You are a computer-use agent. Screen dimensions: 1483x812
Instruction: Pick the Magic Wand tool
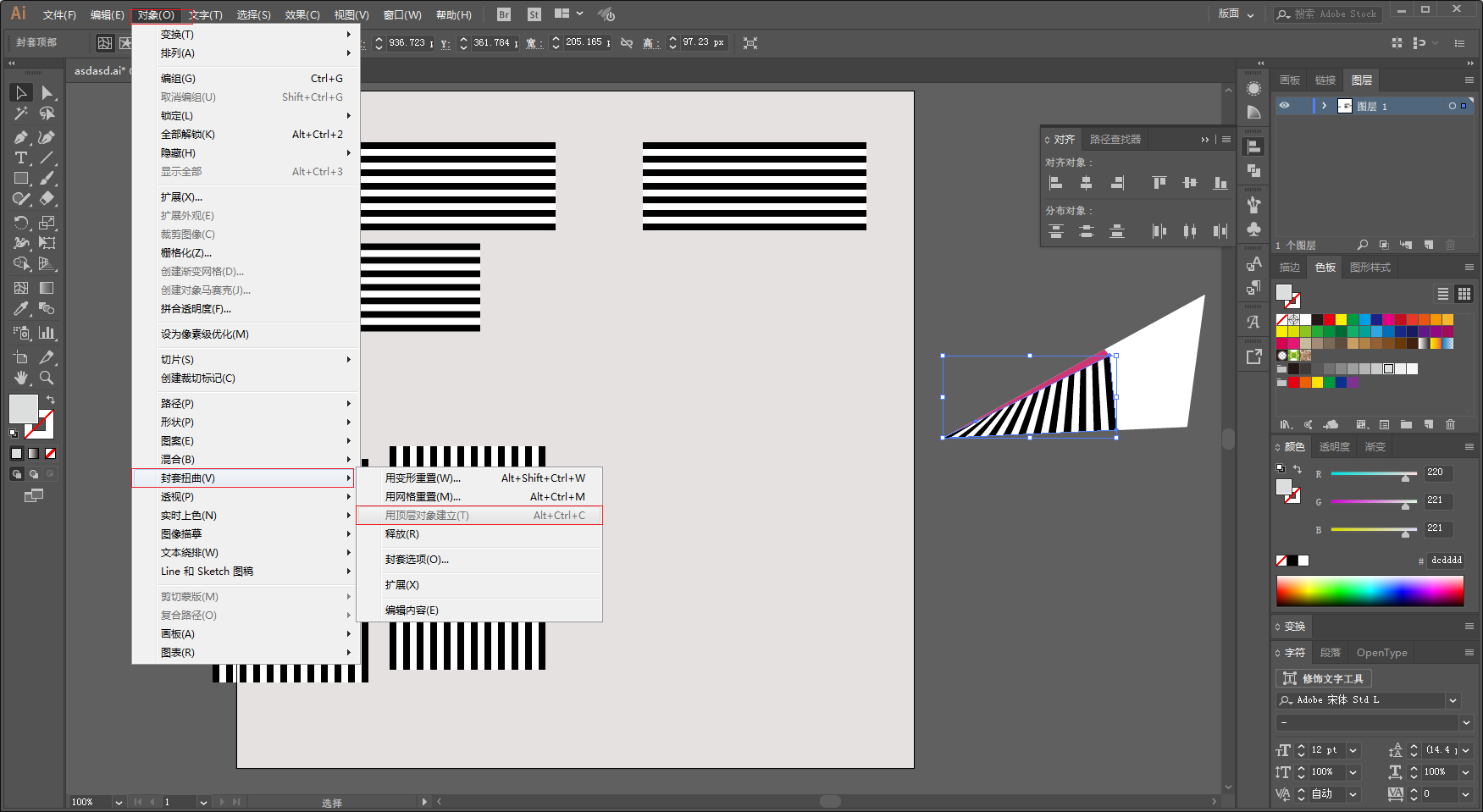tap(21, 113)
